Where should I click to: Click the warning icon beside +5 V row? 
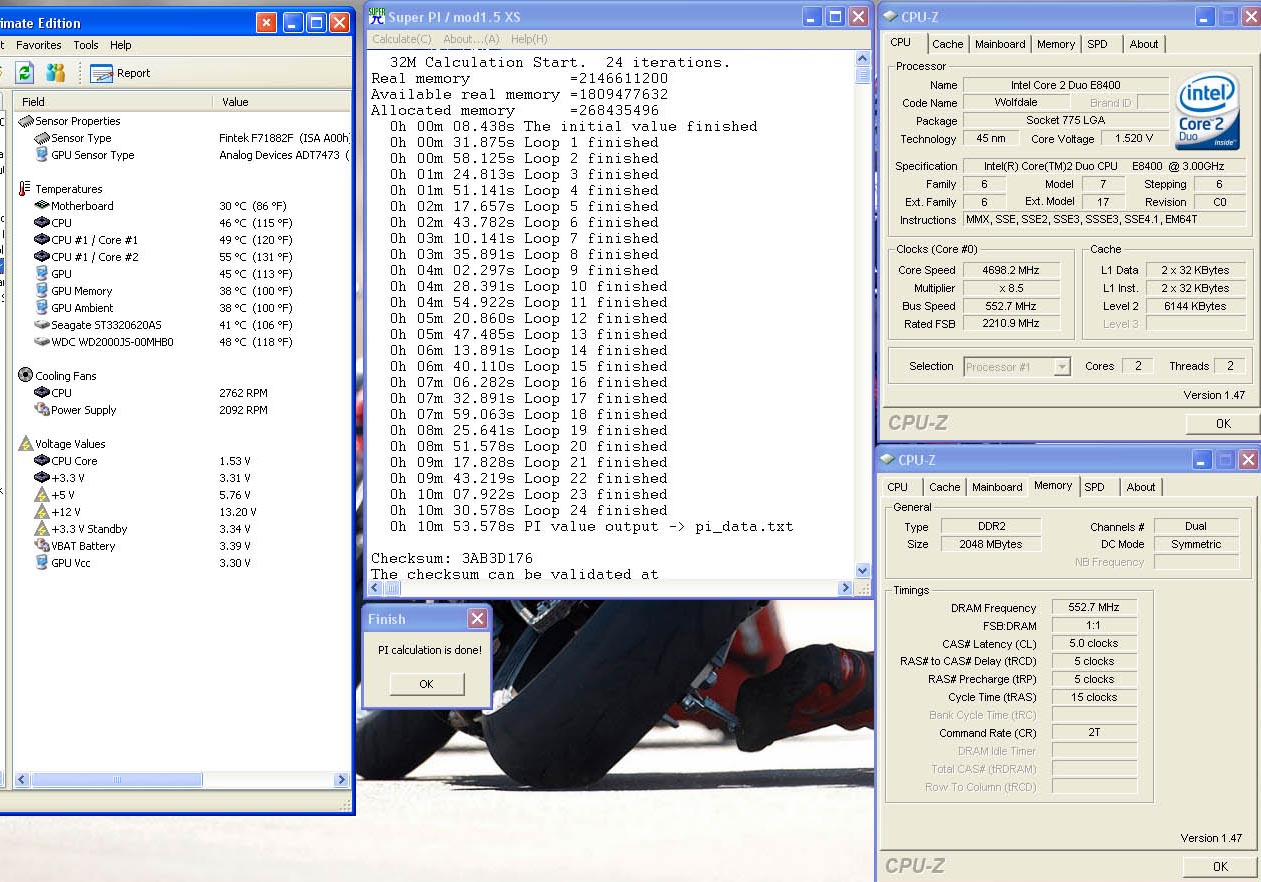(42, 495)
